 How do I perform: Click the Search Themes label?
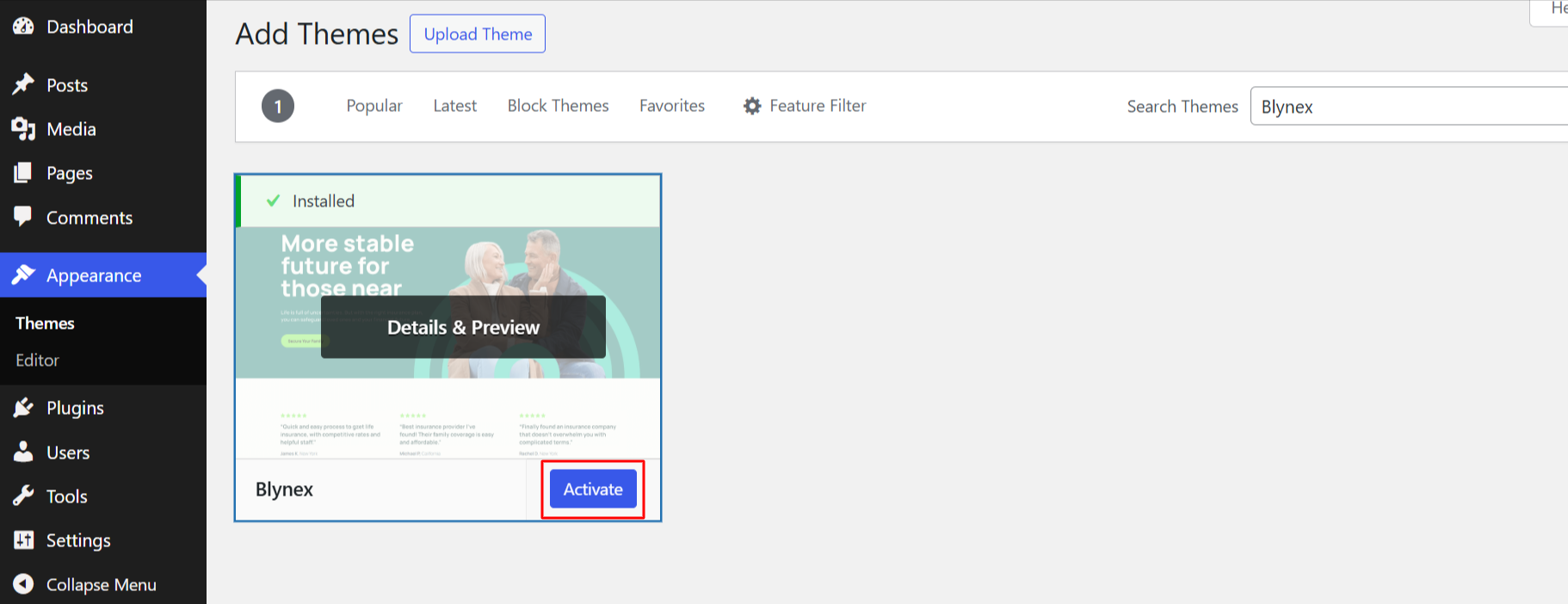[x=1182, y=107]
